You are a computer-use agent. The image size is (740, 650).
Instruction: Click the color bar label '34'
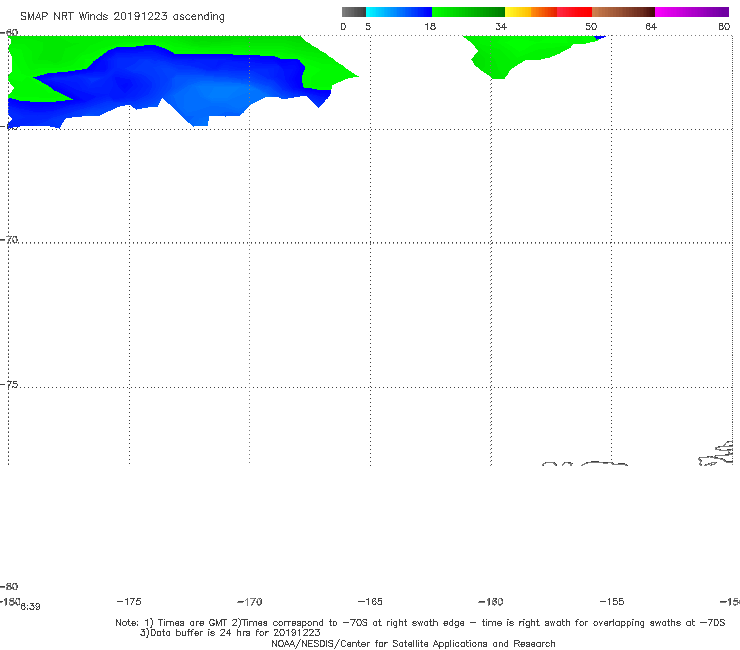coord(501,26)
